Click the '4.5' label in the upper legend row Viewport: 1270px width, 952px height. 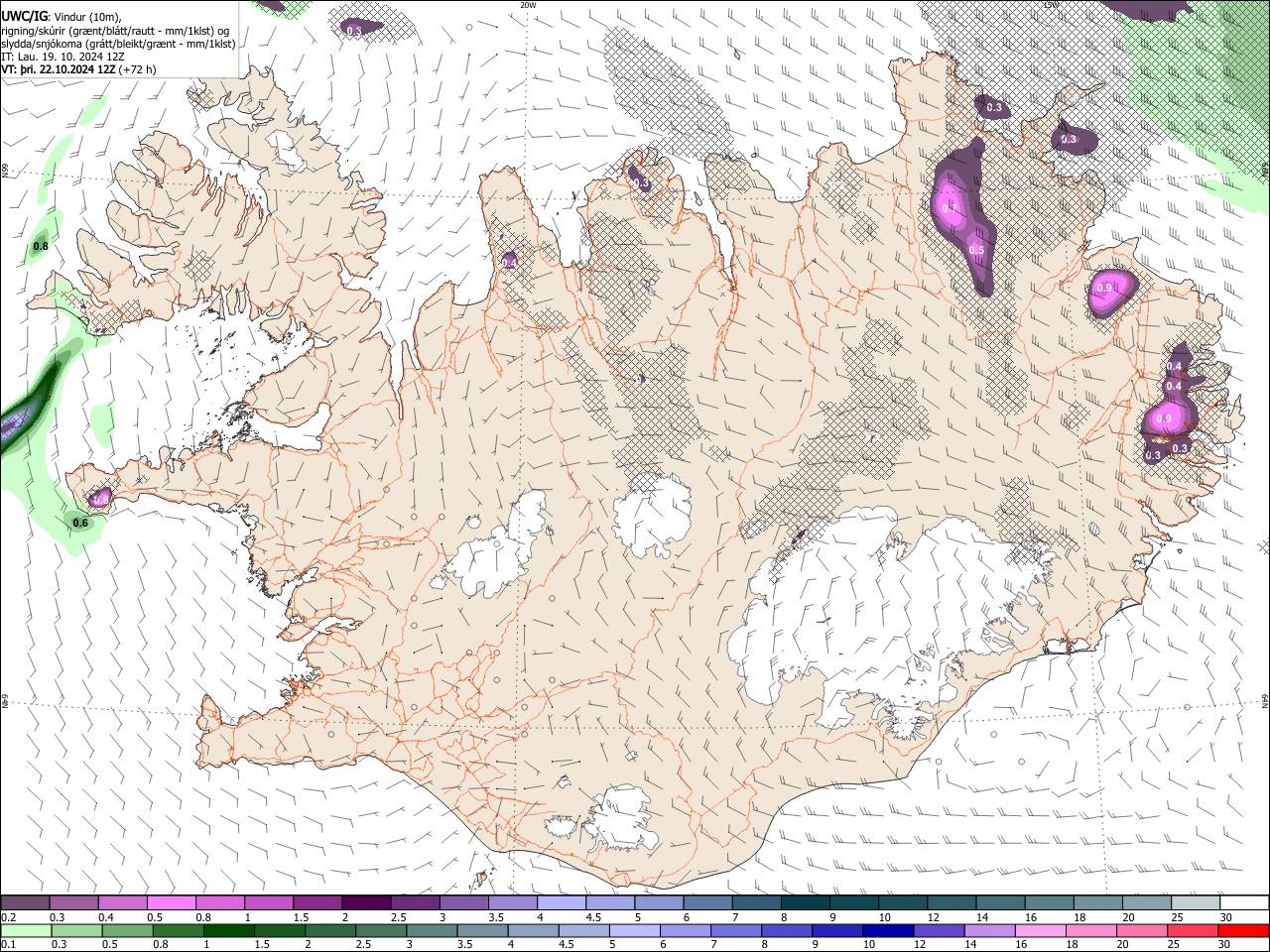click(x=593, y=917)
